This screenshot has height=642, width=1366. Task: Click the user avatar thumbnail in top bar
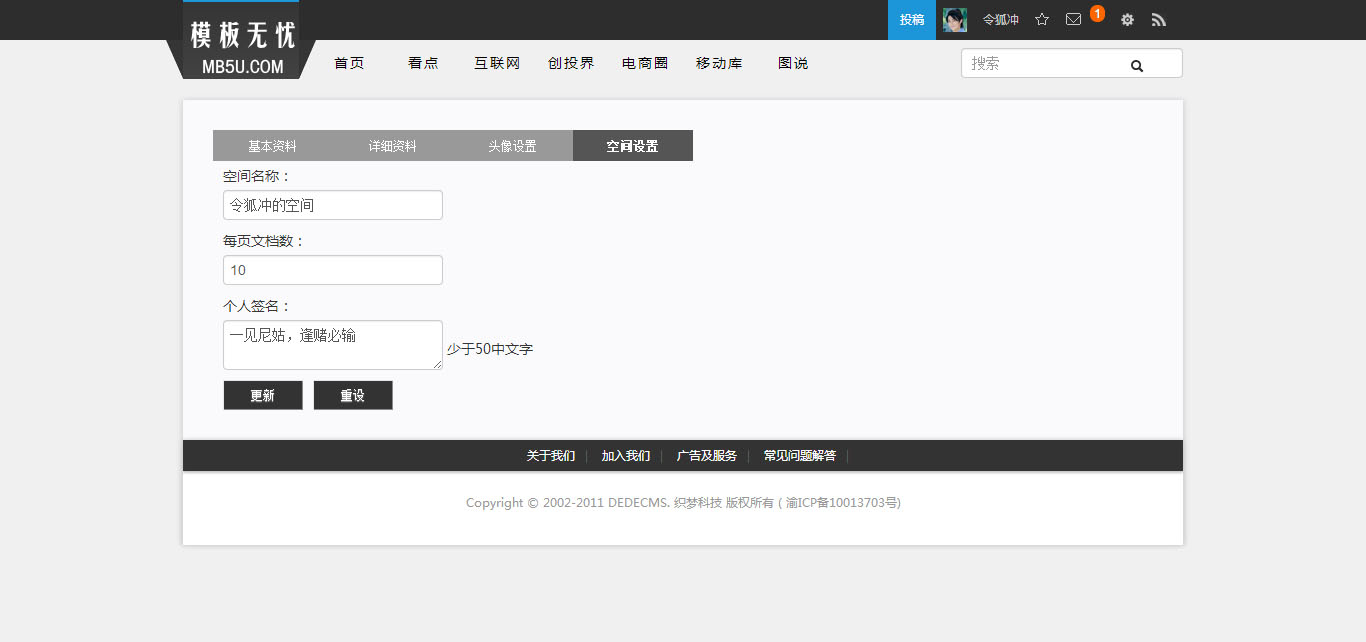click(x=954, y=20)
